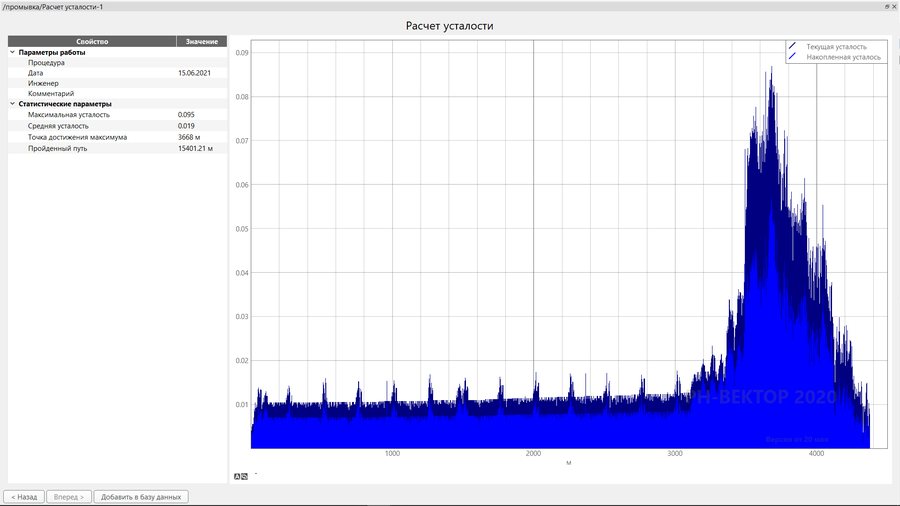900x506 pixels.
Task: Click the Дата value 15.06.2021
Action: point(195,73)
